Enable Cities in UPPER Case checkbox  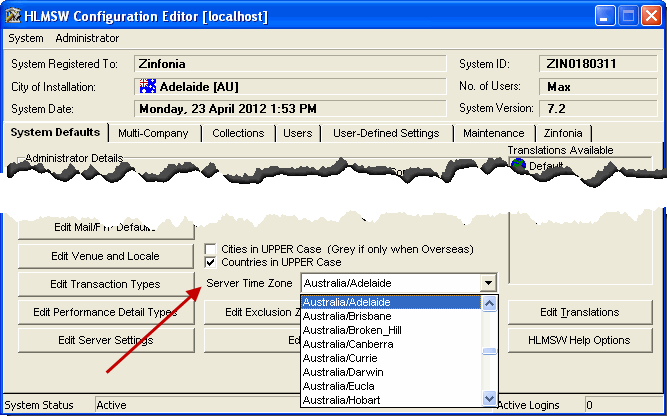pyautogui.click(x=211, y=249)
